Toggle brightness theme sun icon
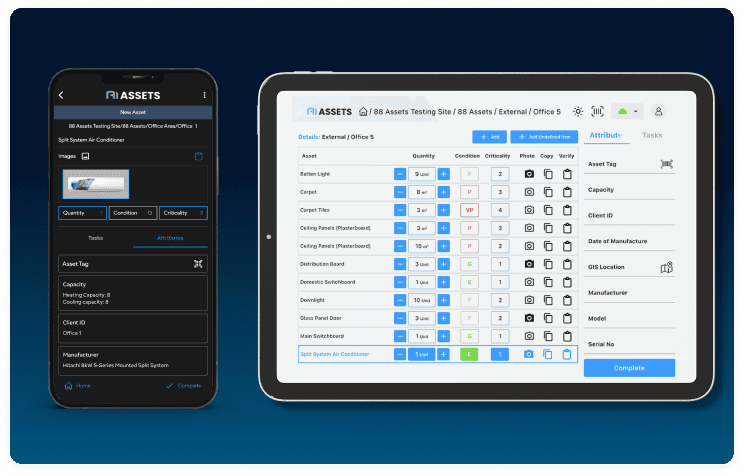744x476 pixels. pos(577,111)
